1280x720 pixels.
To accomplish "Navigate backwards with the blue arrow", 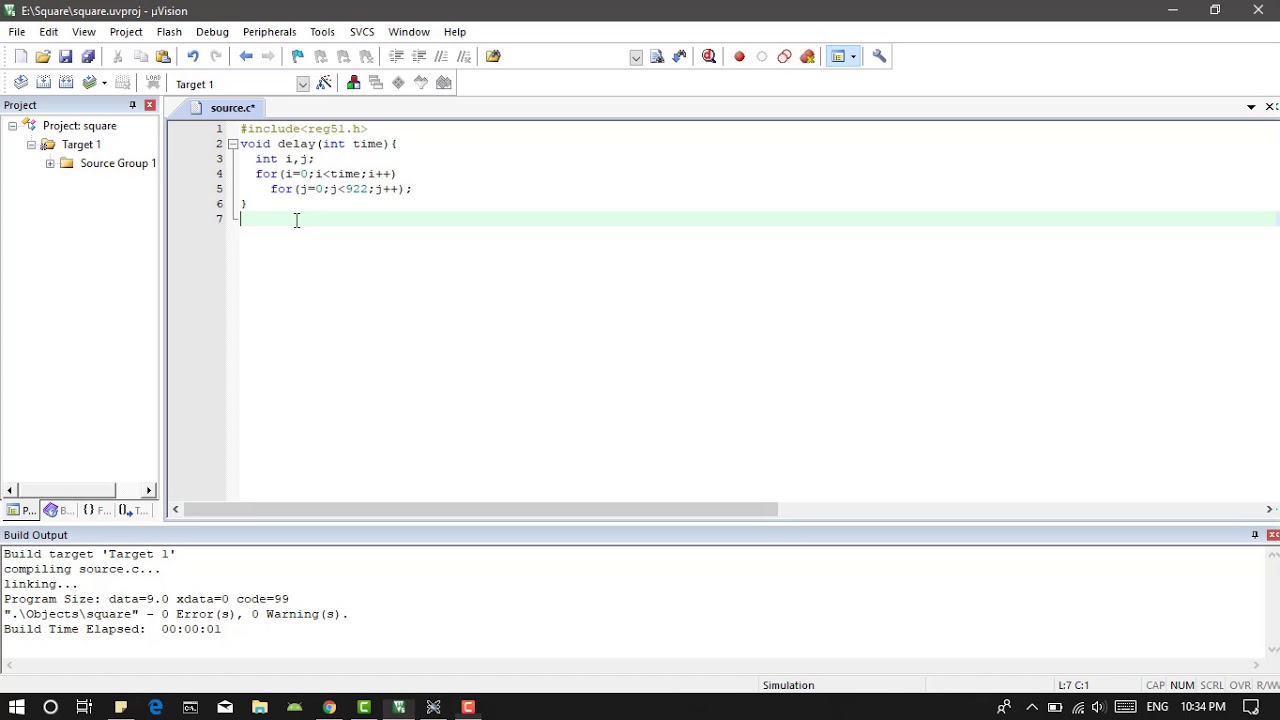I will (246, 57).
